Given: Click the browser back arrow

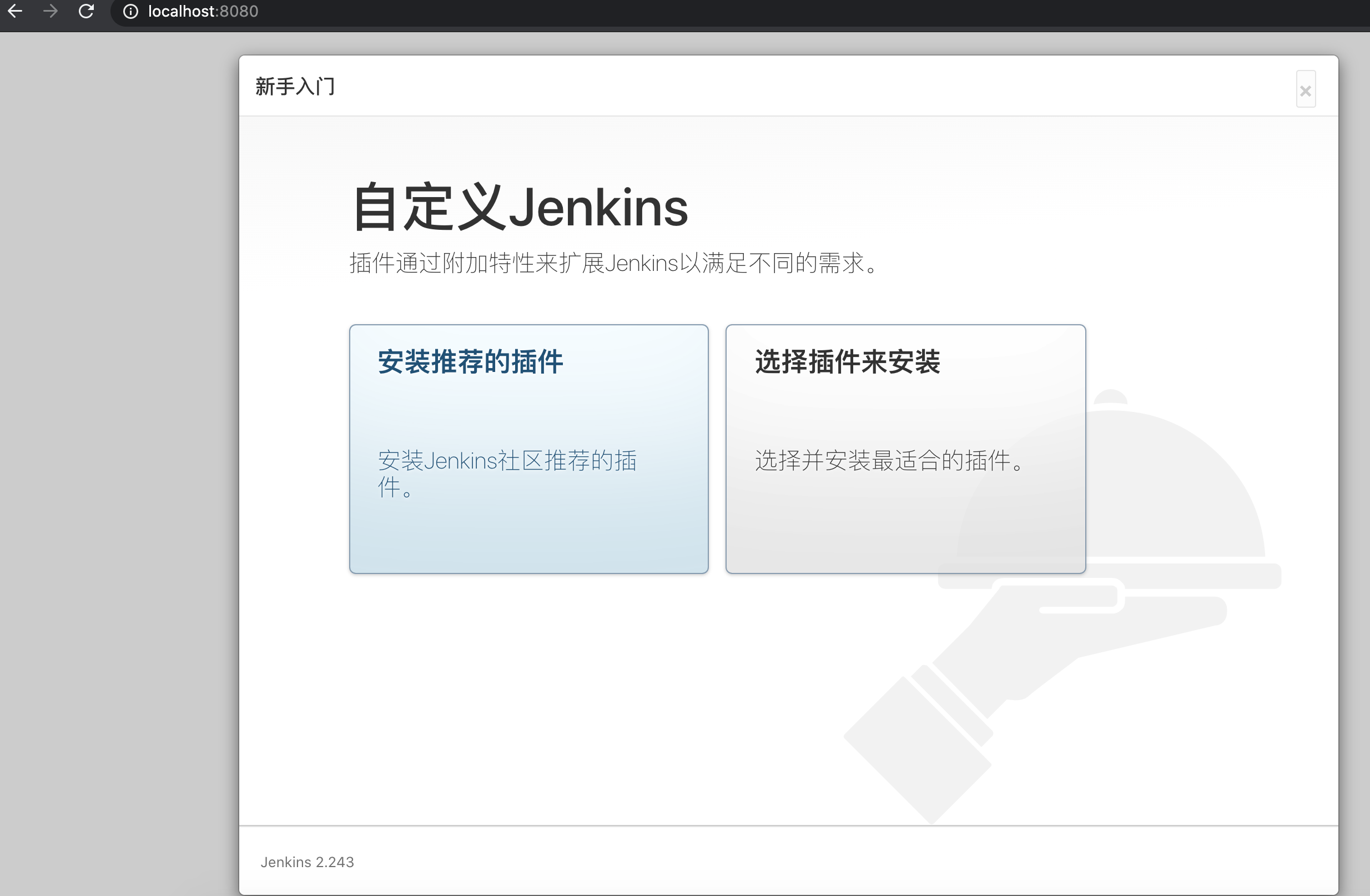Looking at the screenshot, I should 15,11.
